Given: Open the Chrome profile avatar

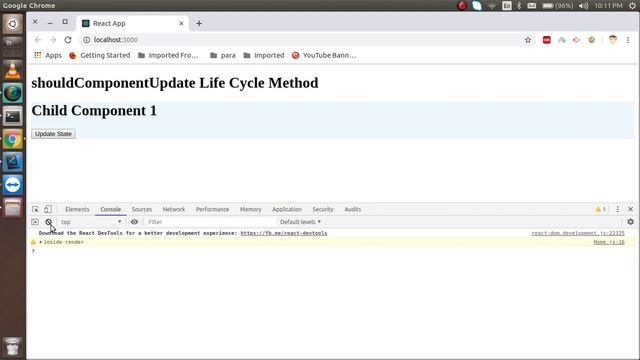Looking at the screenshot, I should (x=613, y=40).
